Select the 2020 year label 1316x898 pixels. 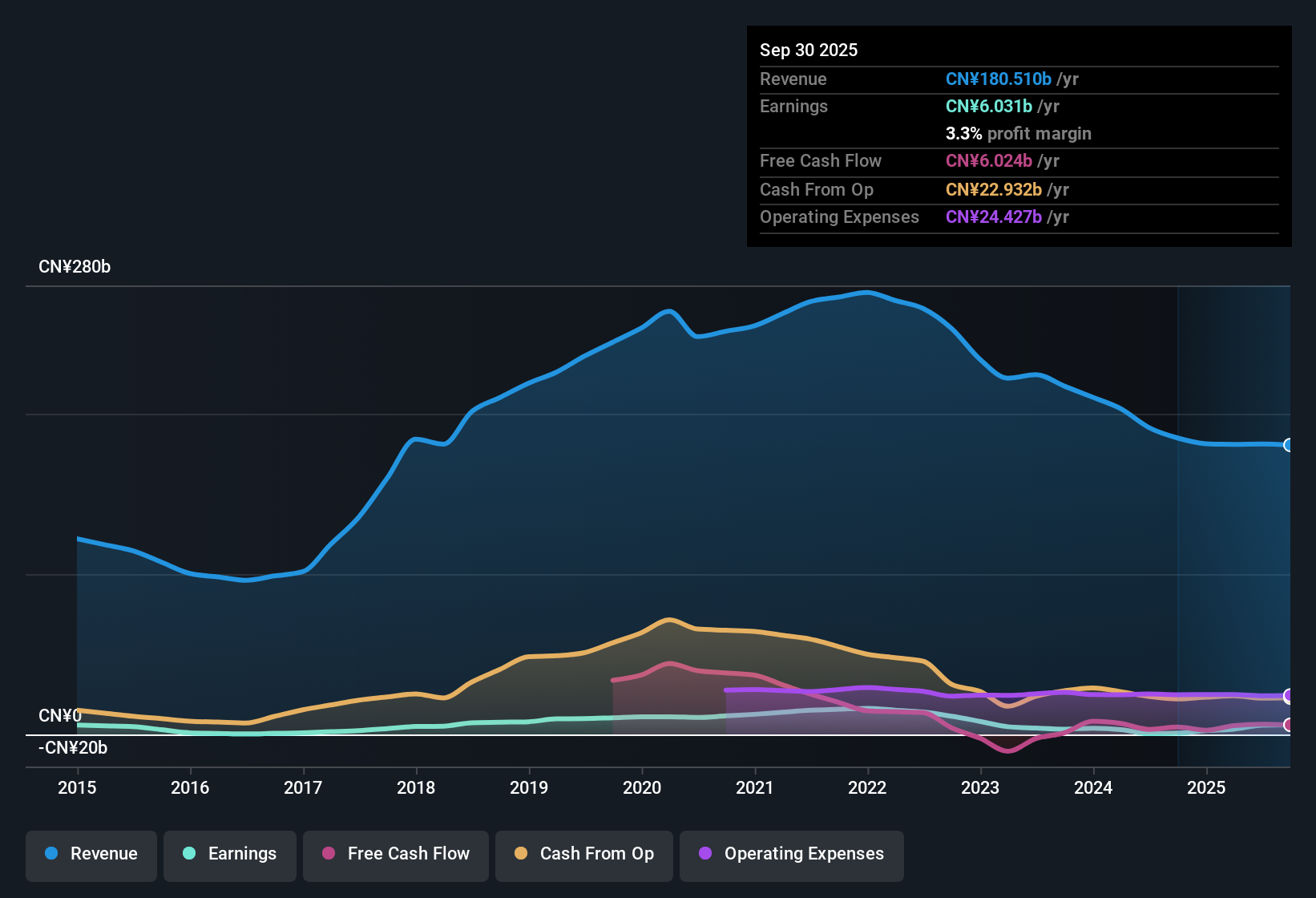(642, 788)
